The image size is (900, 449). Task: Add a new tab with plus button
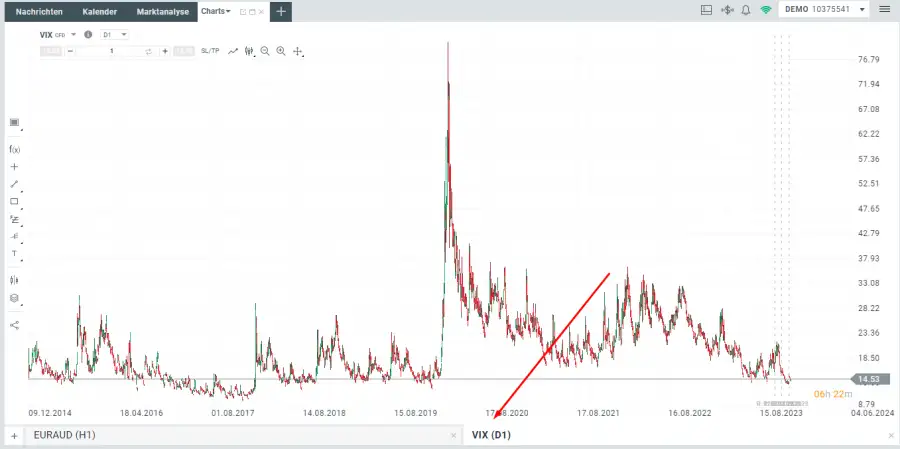click(x=281, y=11)
